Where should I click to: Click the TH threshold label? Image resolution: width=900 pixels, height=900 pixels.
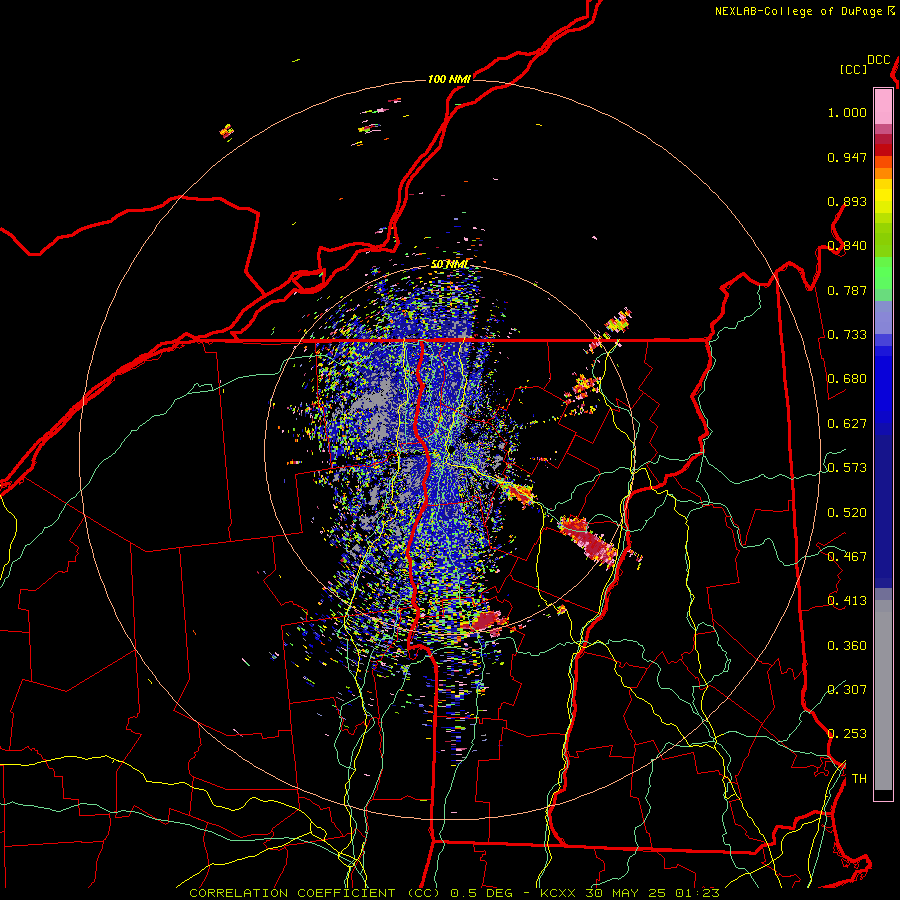click(859, 779)
